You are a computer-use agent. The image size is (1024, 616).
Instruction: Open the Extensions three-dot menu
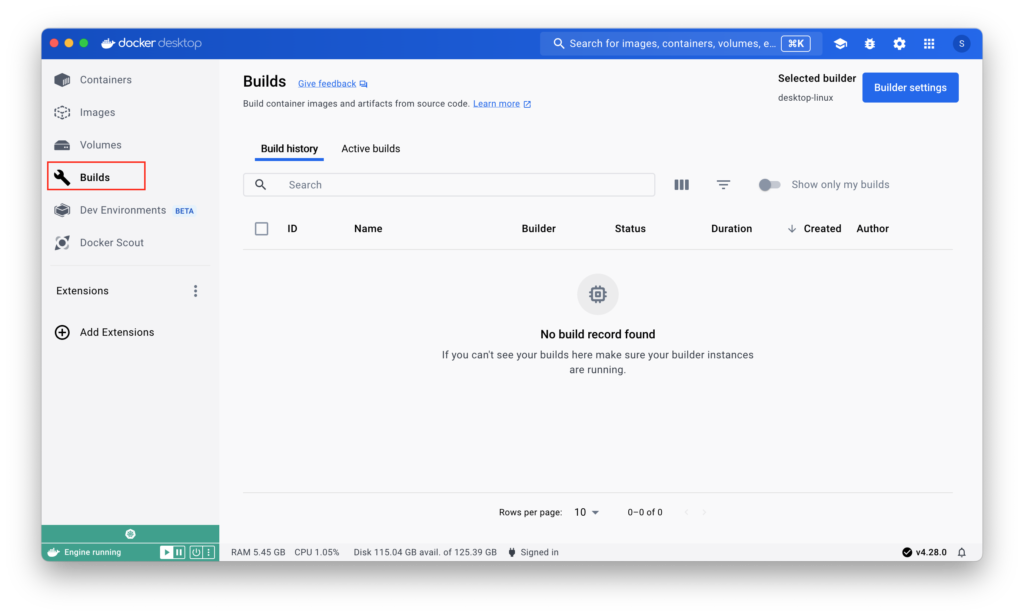coord(195,291)
